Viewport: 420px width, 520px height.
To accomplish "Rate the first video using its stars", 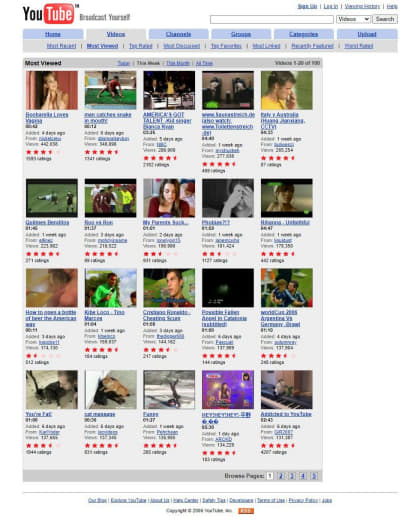I will pyautogui.click(x=43, y=152).
